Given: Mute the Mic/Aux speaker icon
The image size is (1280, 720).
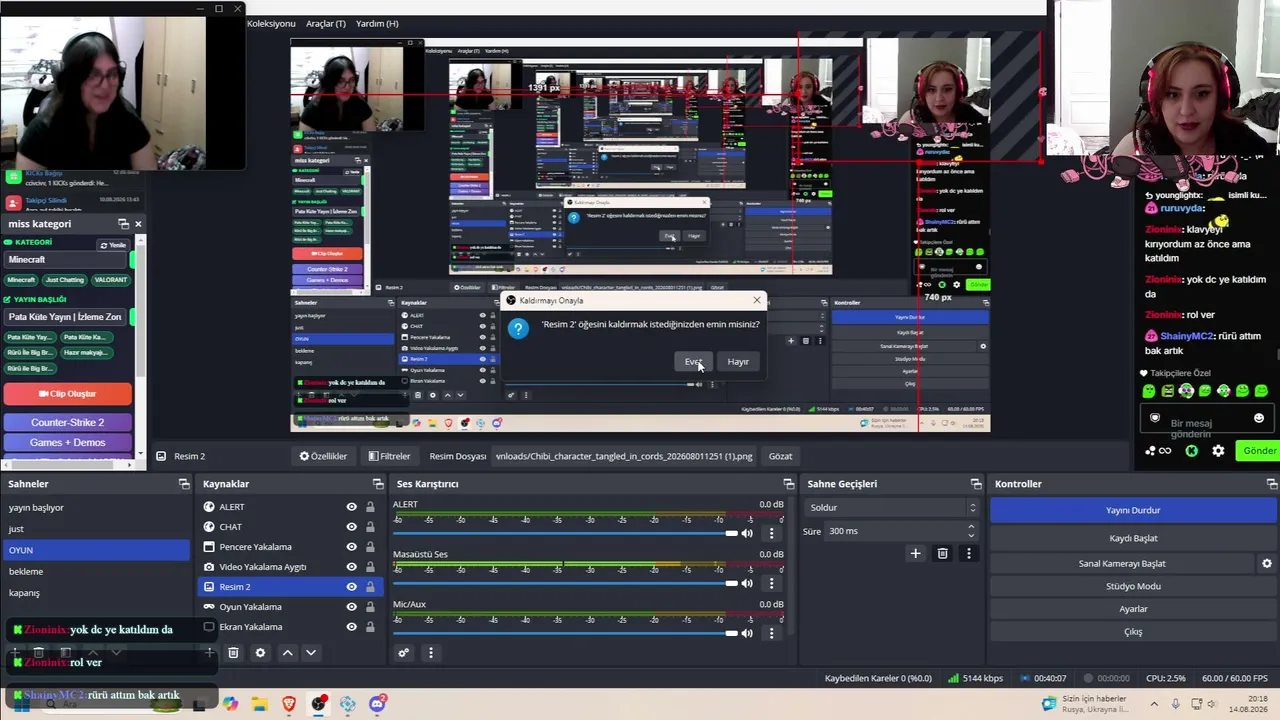Looking at the screenshot, I should tap(747, 633).
